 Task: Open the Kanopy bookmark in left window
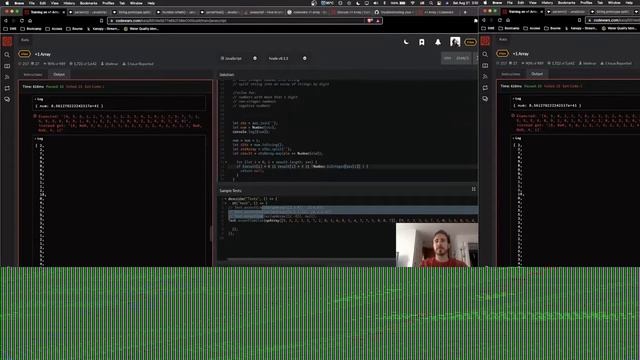click(x=104, y=29)
